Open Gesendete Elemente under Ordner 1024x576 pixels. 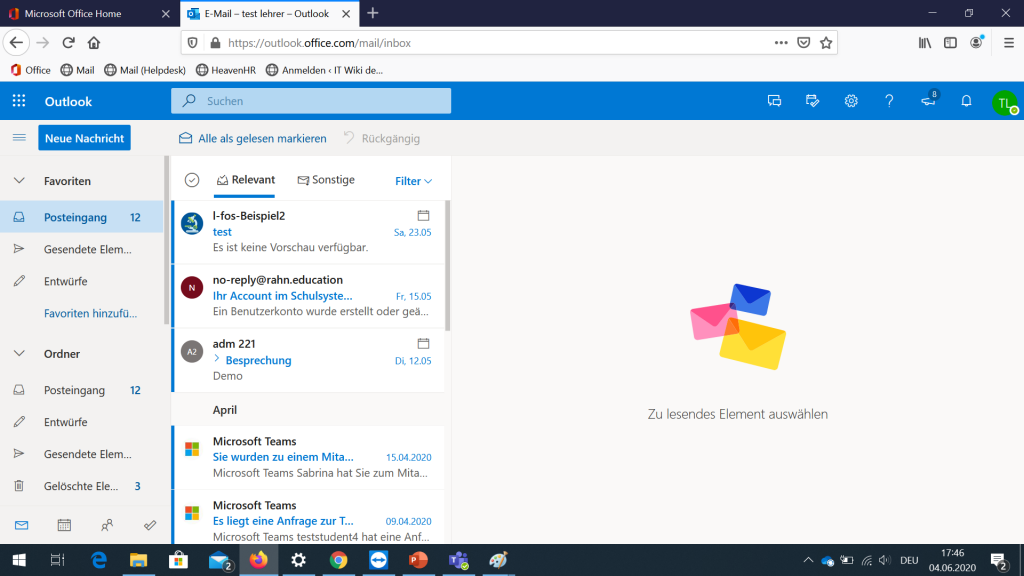[x=82, y=454]
